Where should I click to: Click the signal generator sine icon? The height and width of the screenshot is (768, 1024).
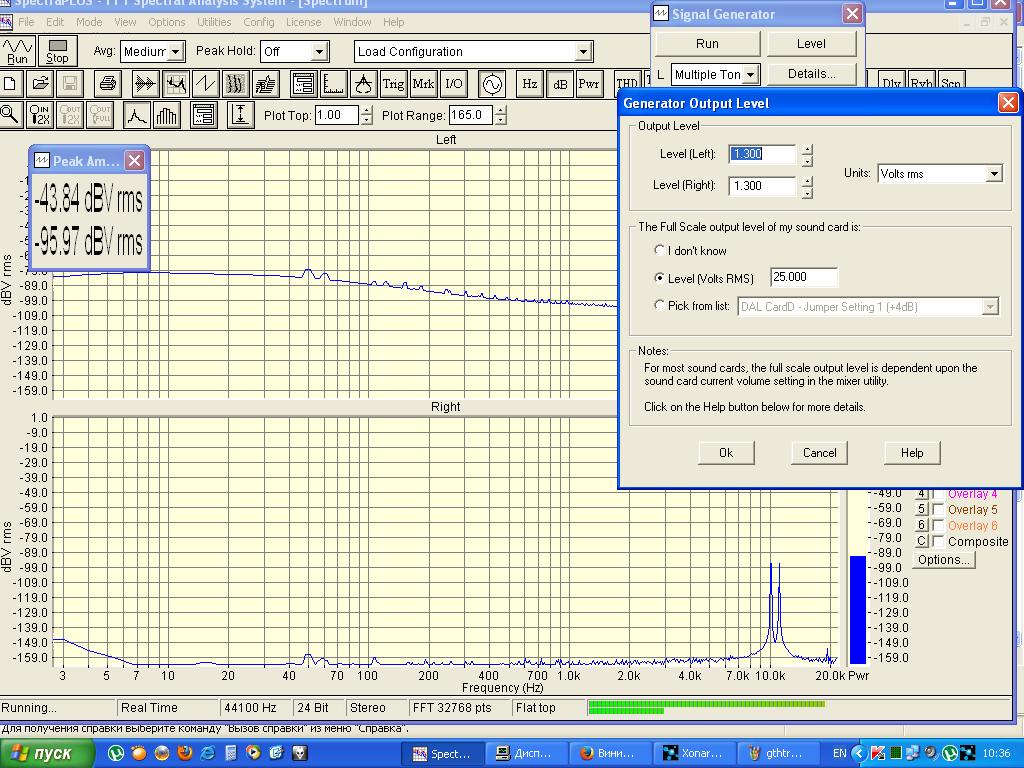tap(491, 84)
